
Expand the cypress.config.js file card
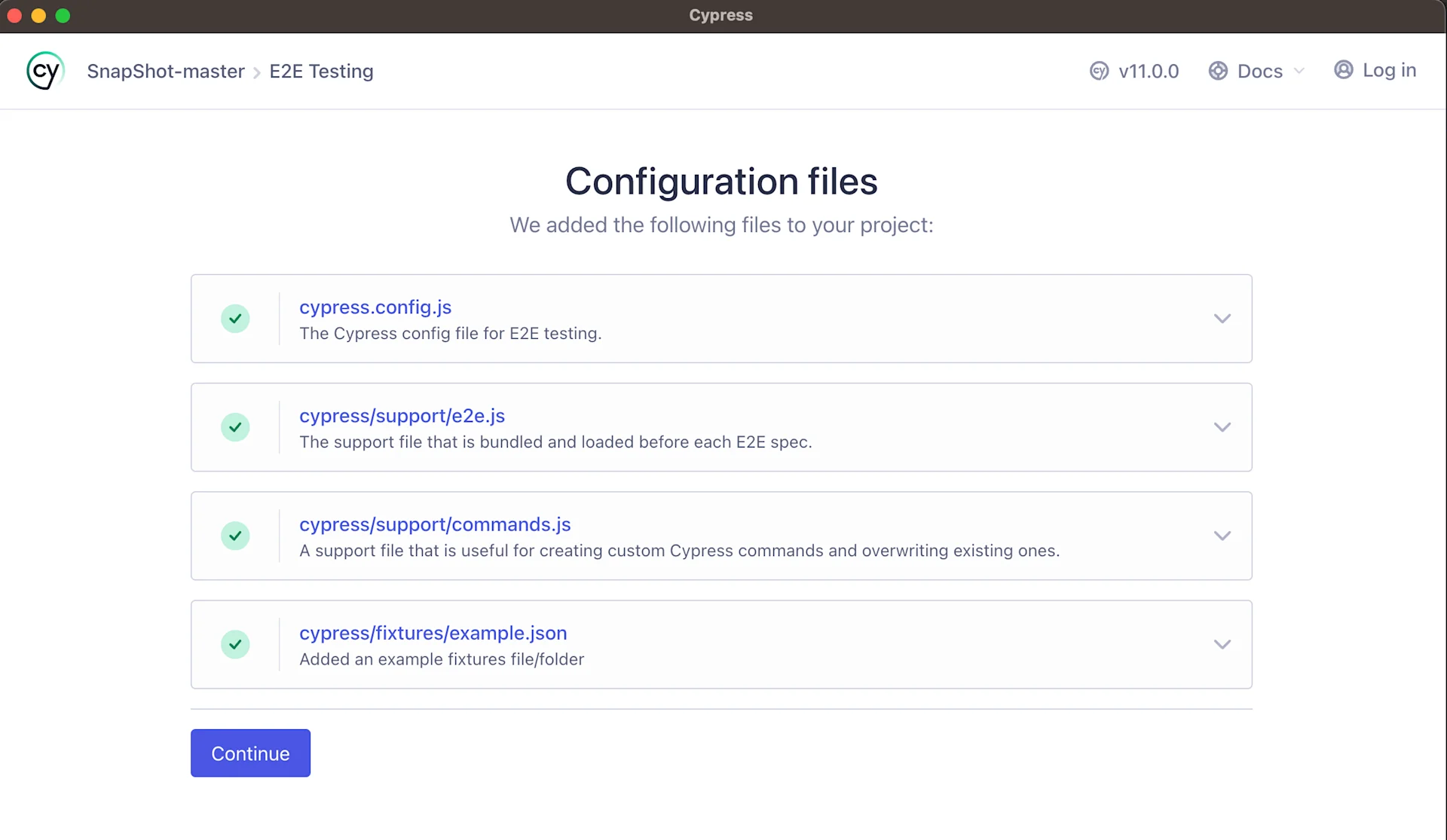pos(1222,318)
